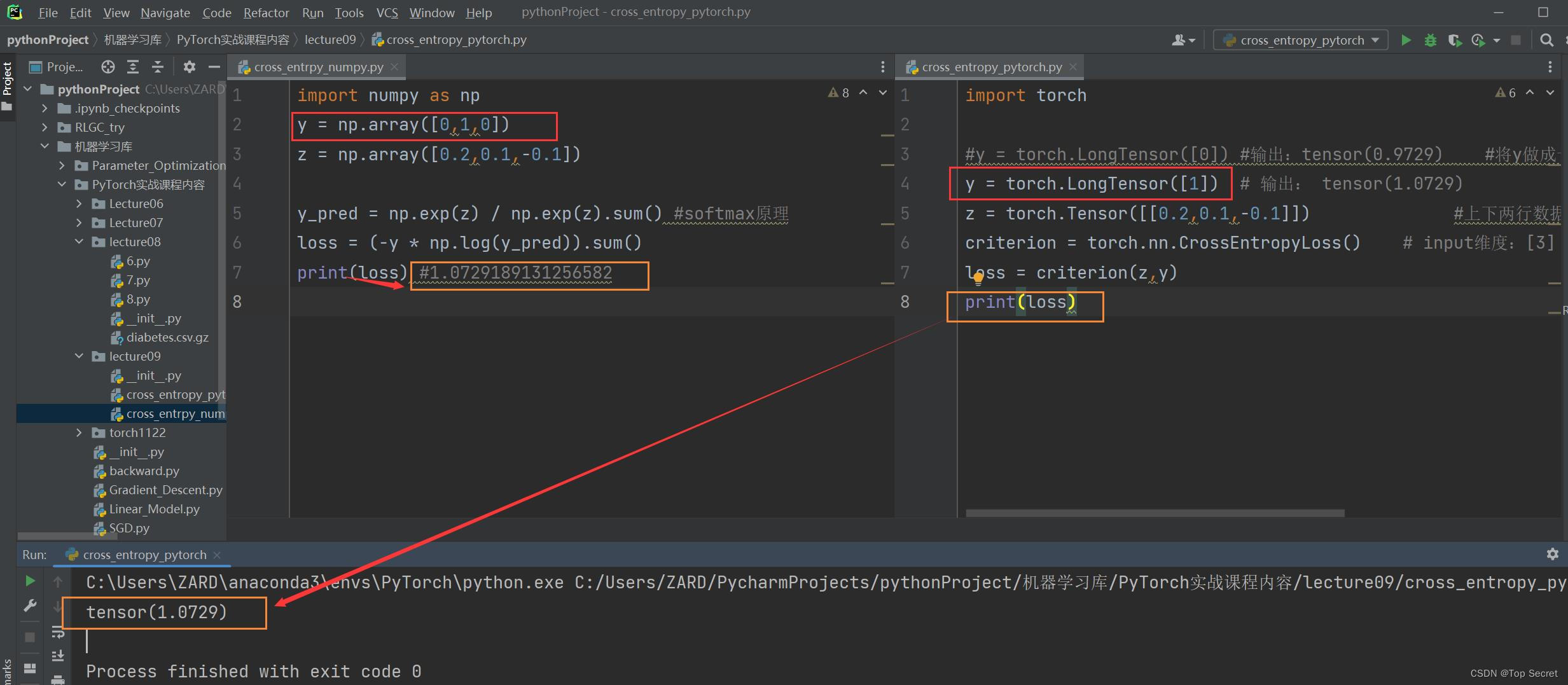Open the VCS menu

387,13
